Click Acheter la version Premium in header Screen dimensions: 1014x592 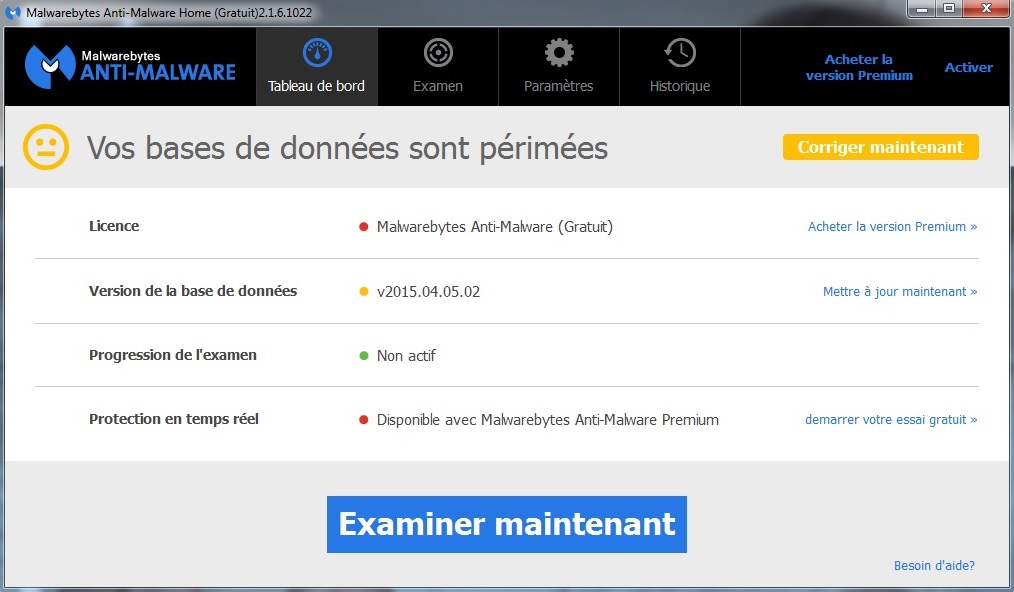859,67
